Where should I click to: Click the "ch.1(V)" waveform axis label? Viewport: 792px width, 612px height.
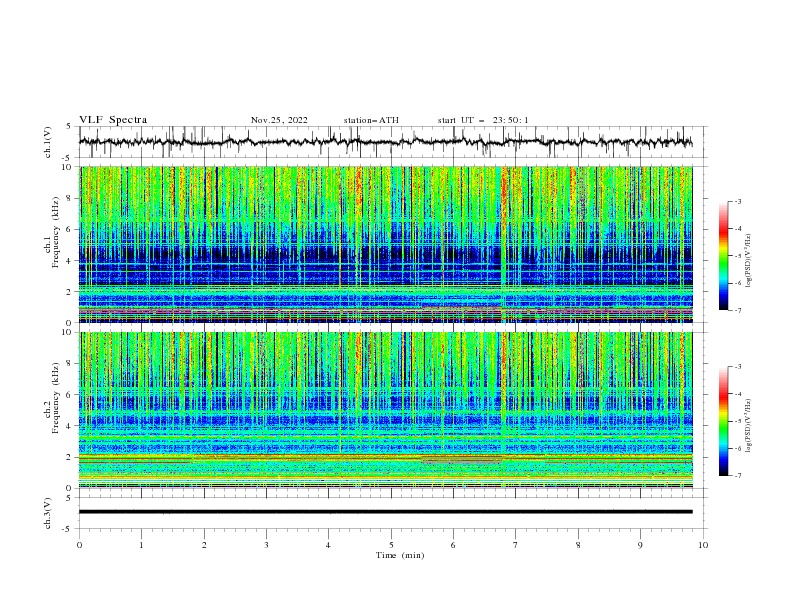tap(48, 142)
